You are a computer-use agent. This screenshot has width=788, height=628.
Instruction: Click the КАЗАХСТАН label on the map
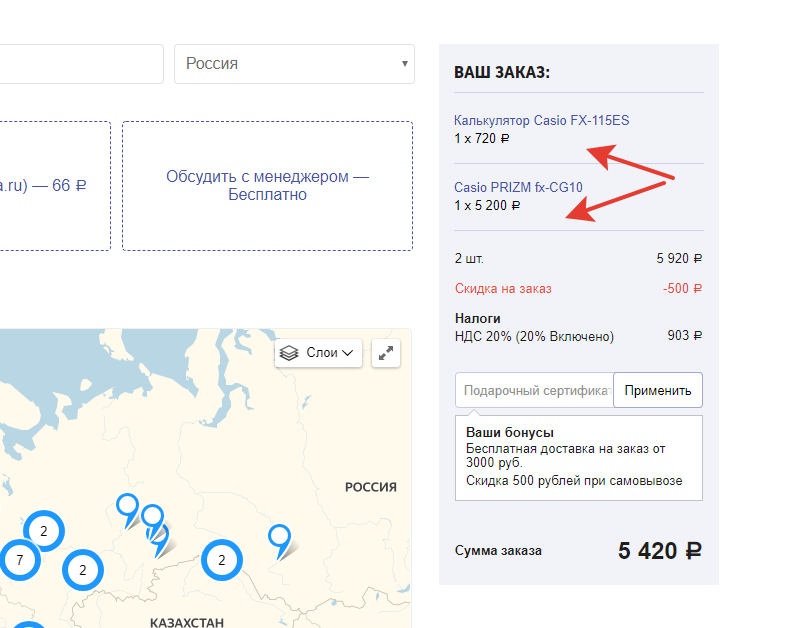pyautogui.click(x=187, y=622)
